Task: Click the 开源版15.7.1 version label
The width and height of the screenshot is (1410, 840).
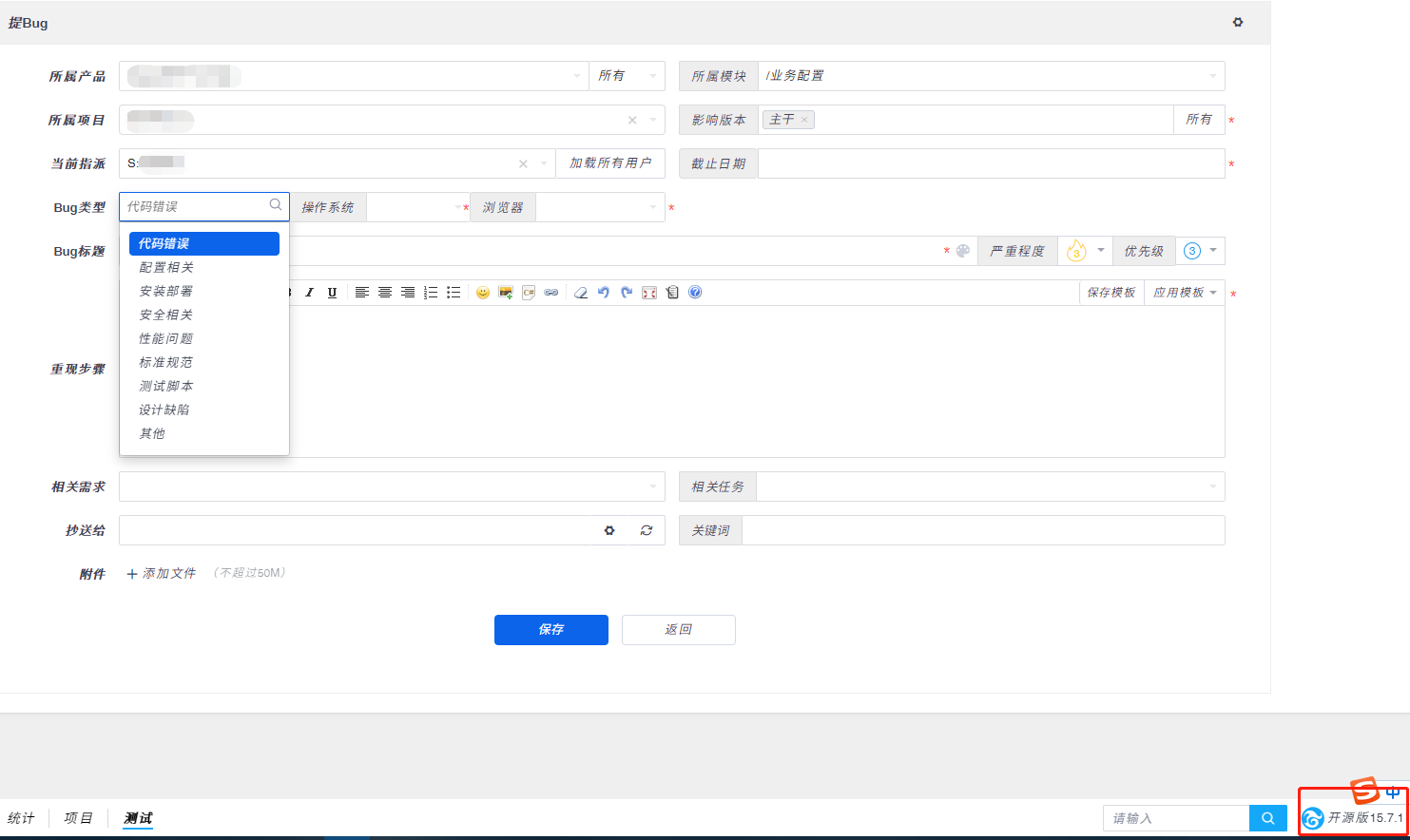Action: click(x=1365, y=818)
